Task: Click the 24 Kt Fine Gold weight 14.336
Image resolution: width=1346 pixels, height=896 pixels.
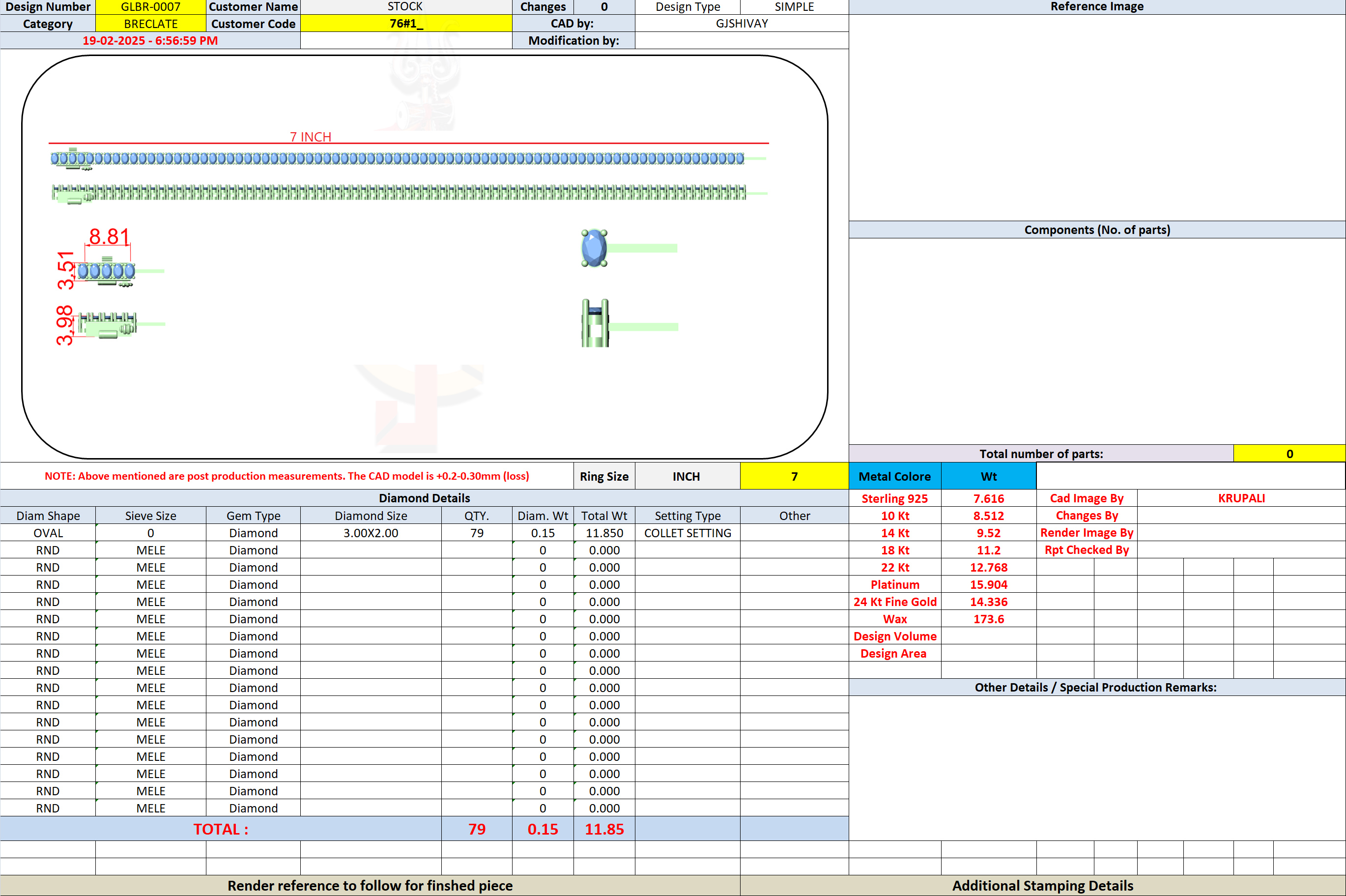Action: [988, 601]
